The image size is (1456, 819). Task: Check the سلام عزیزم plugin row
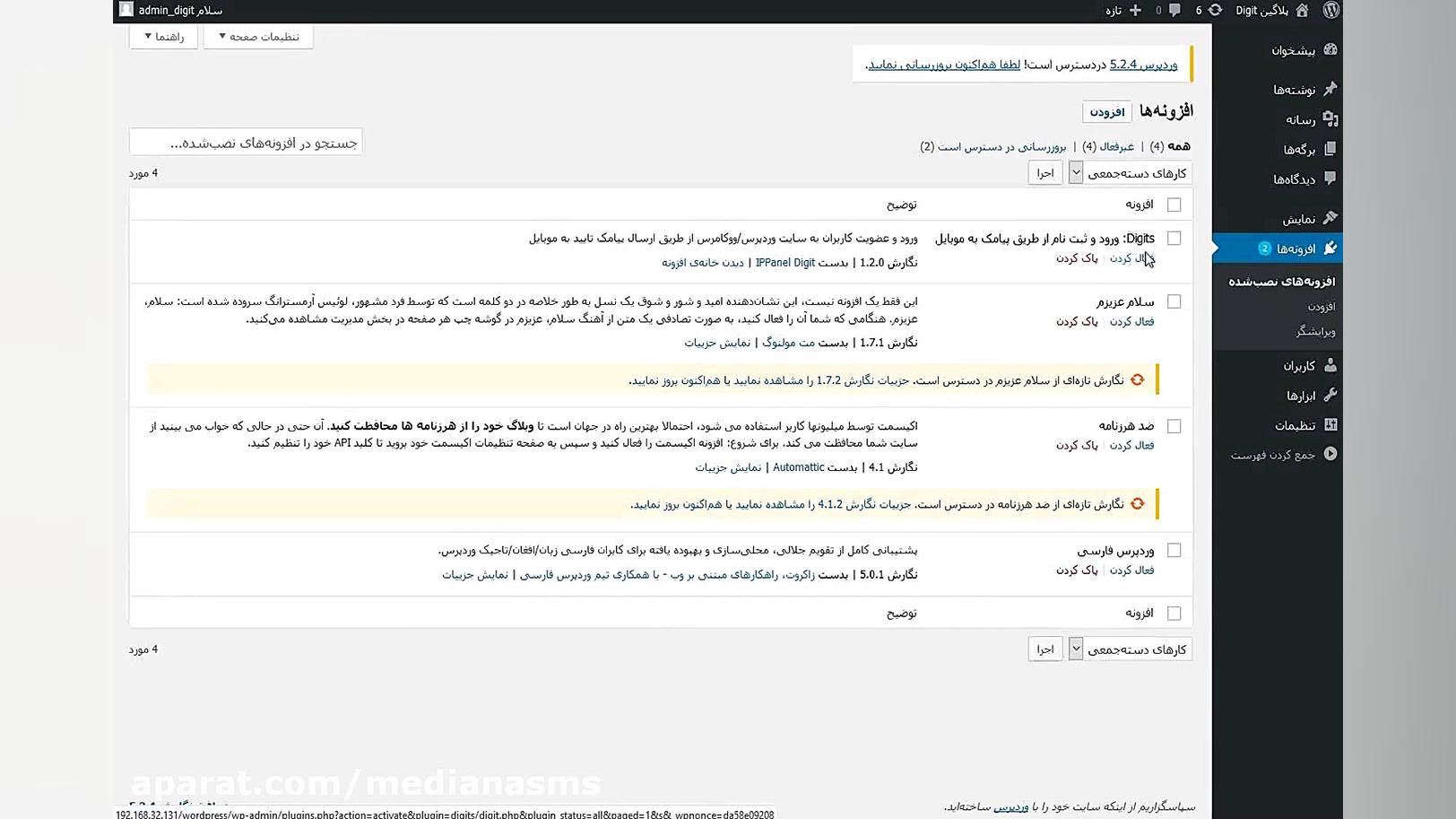[x=1174, y=301]
